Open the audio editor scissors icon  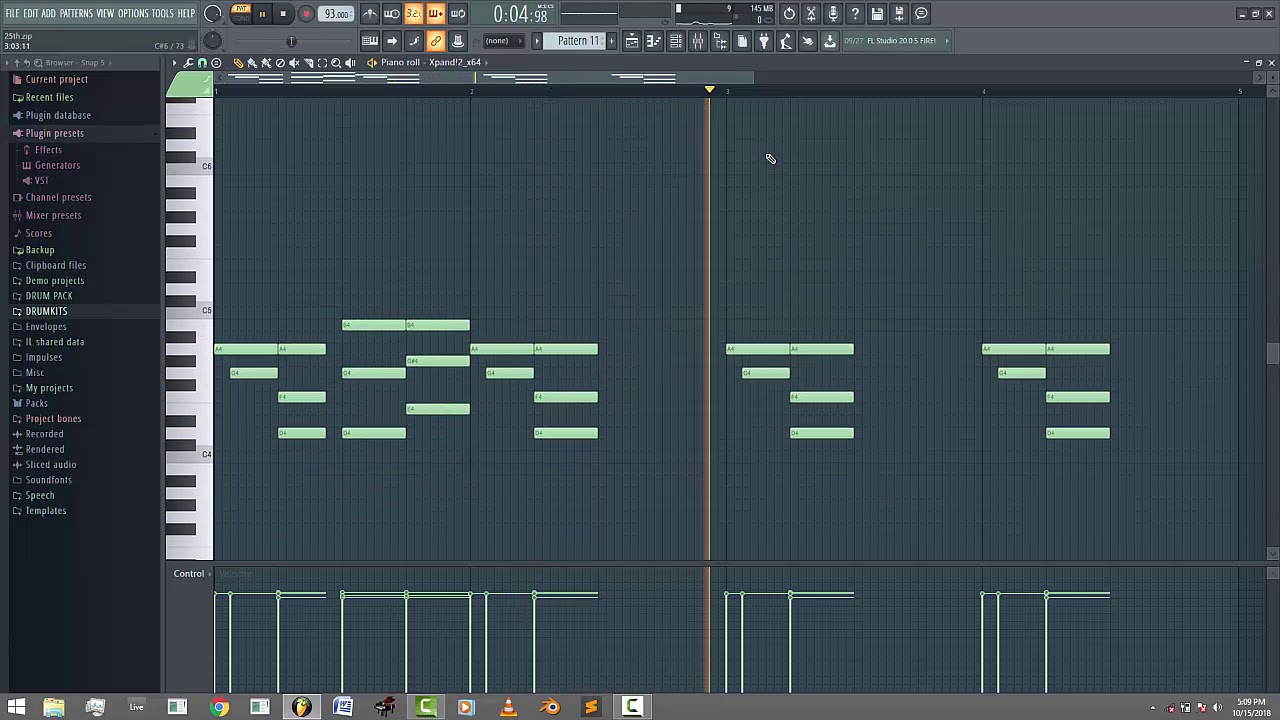(811, 13)
